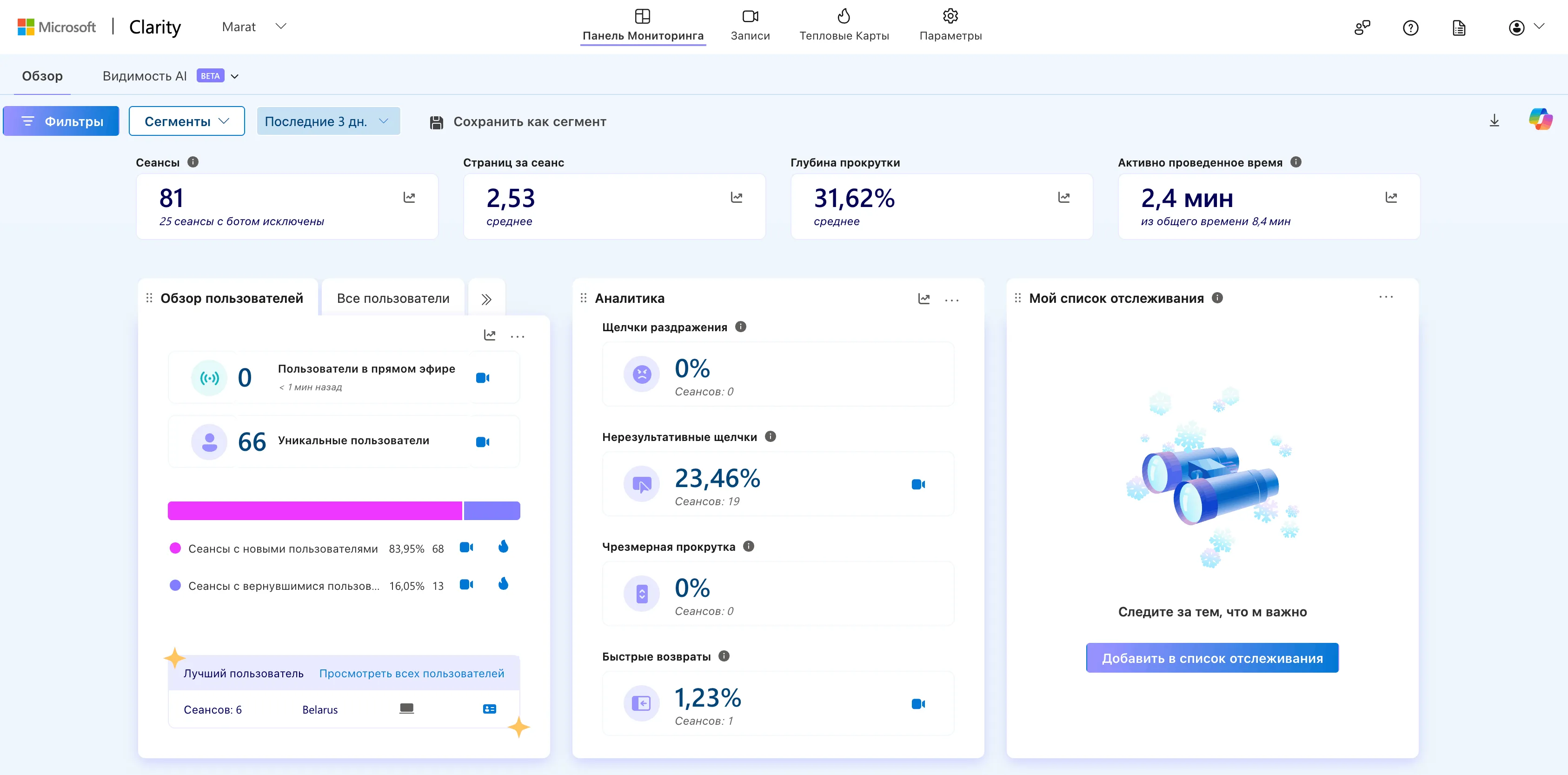Image resolution: width=1568 pixels, height=775 pixels.
Task: Click the download dashboard icon
Action: [x=1495, y=120]
